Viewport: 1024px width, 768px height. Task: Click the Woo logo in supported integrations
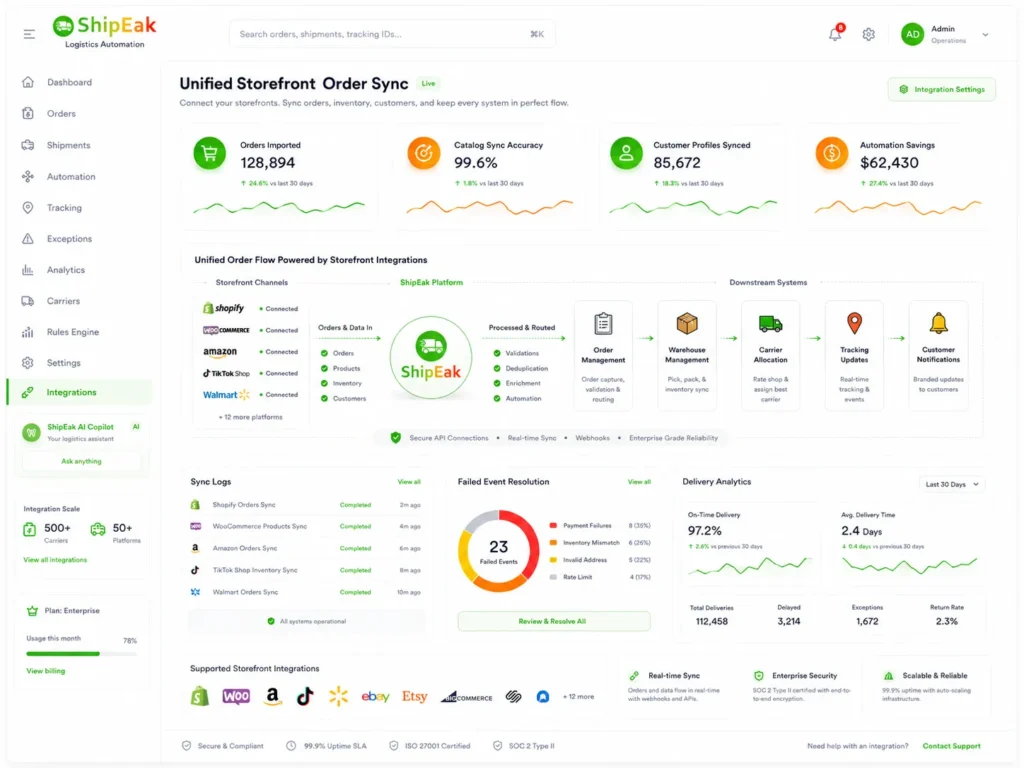click(236, 696)
